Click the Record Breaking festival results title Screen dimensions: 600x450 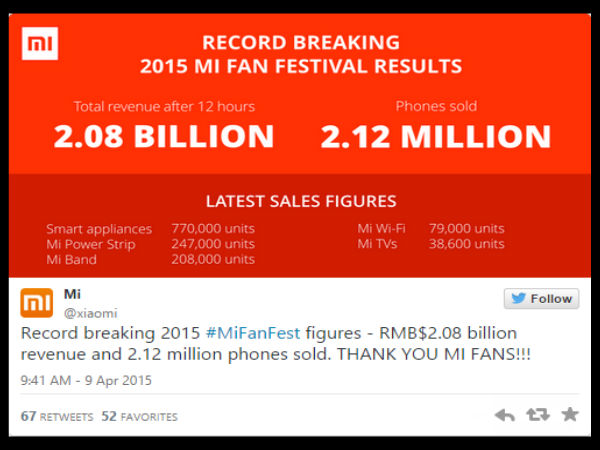(x=301, y=55)
